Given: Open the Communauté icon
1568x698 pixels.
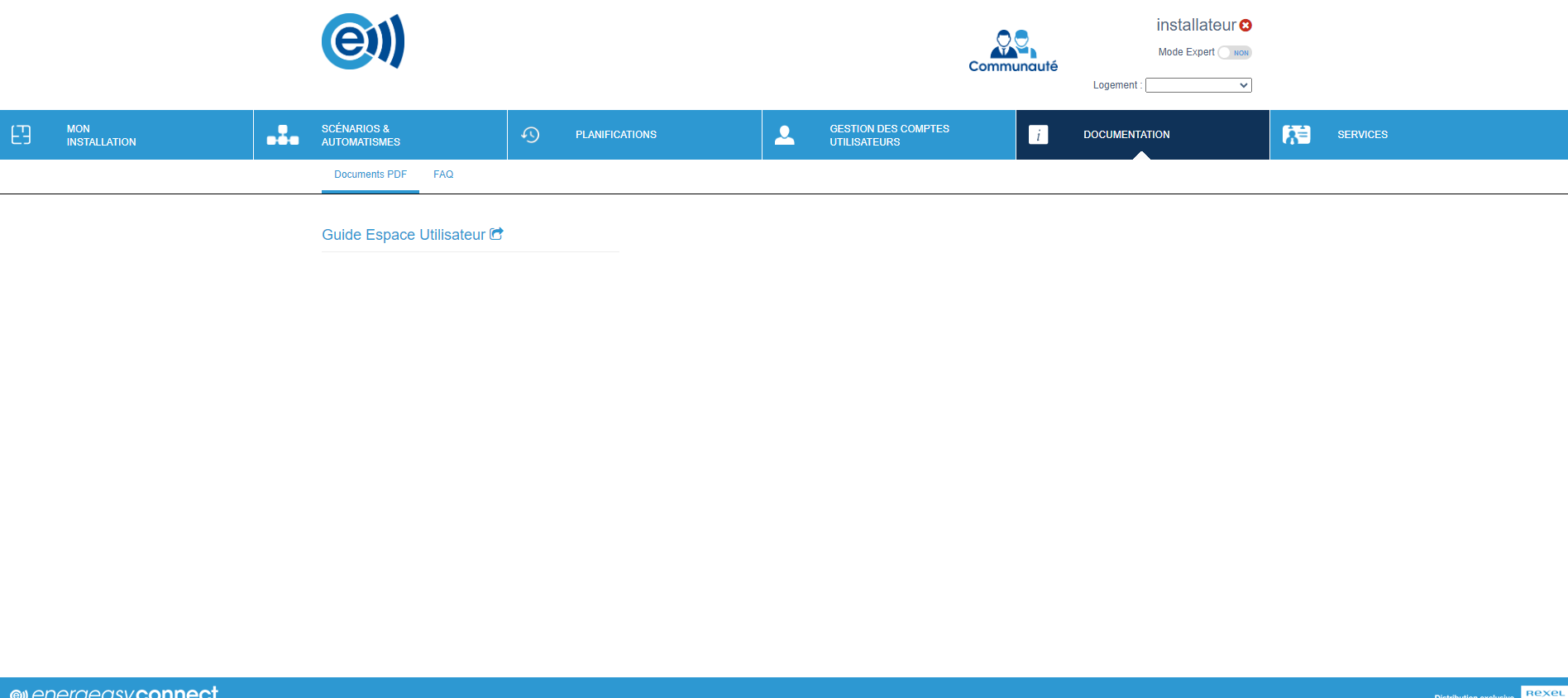Looking at the screenshot, I should coord(1013,51).
